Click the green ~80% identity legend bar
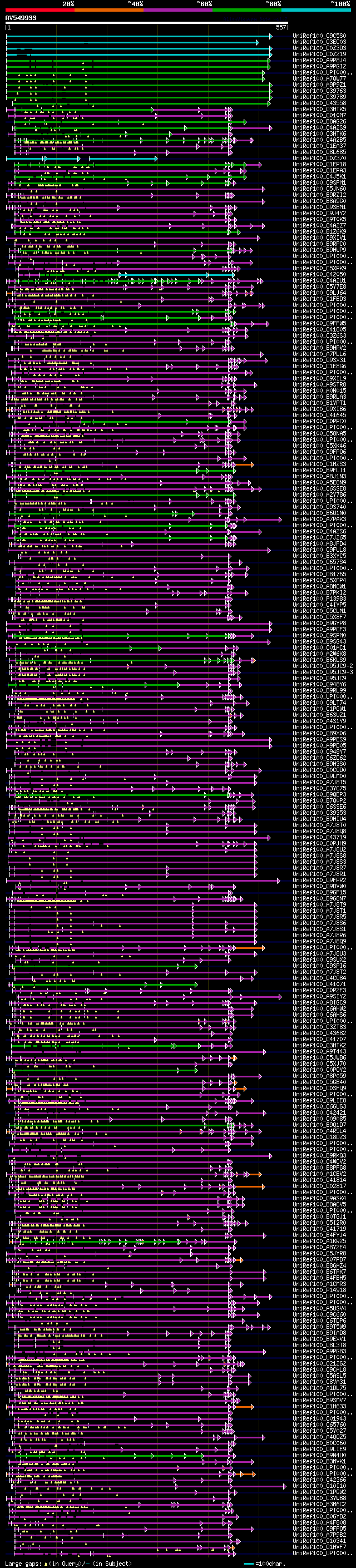This screenshot has width=356, height=1568. coord(247,11)
